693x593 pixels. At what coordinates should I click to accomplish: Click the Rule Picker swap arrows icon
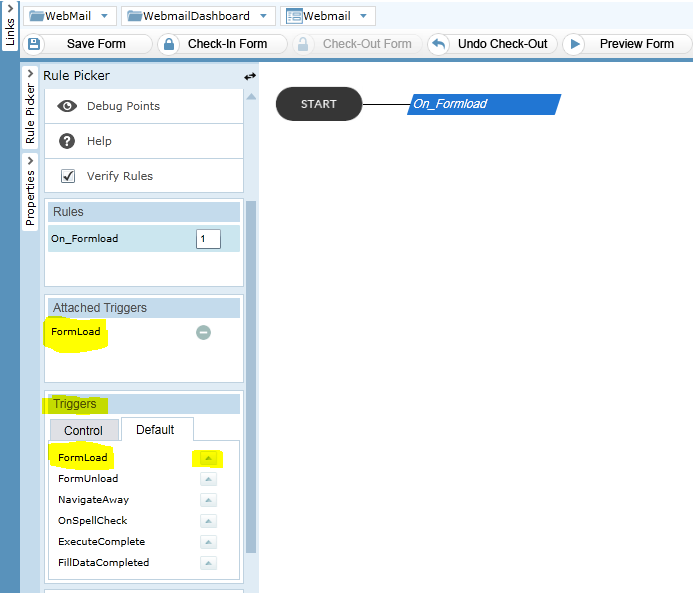pos(250,76)
